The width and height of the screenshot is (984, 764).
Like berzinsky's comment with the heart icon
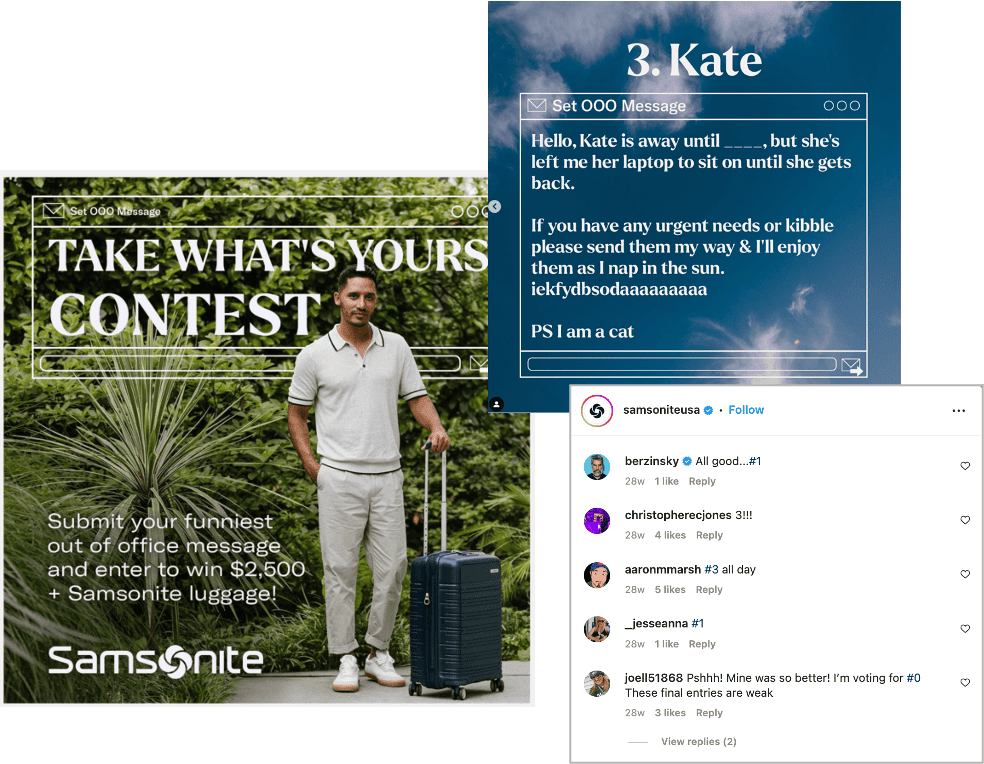coord(965,466)
